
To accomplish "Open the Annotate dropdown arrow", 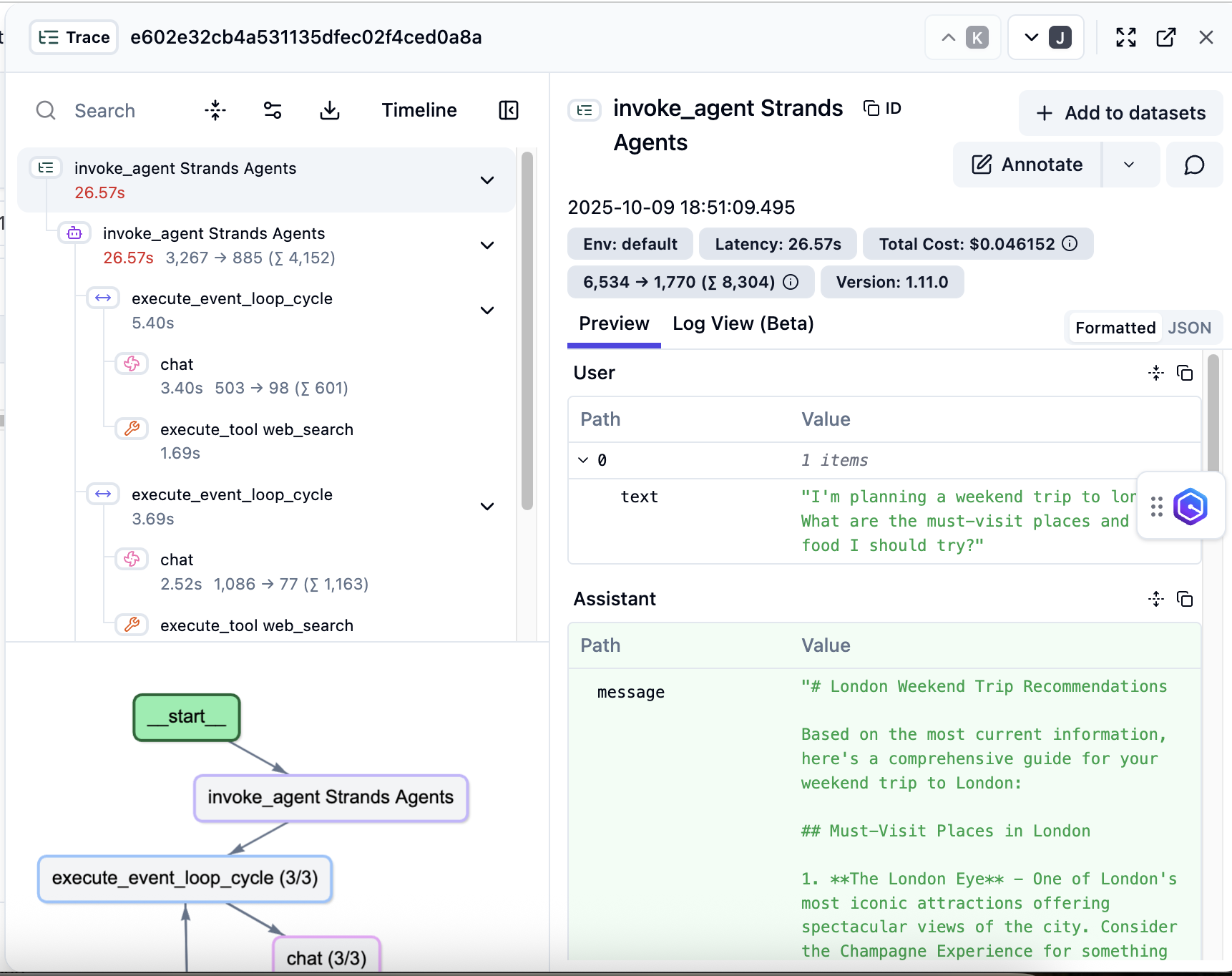I will click(x=1129, y=165).
